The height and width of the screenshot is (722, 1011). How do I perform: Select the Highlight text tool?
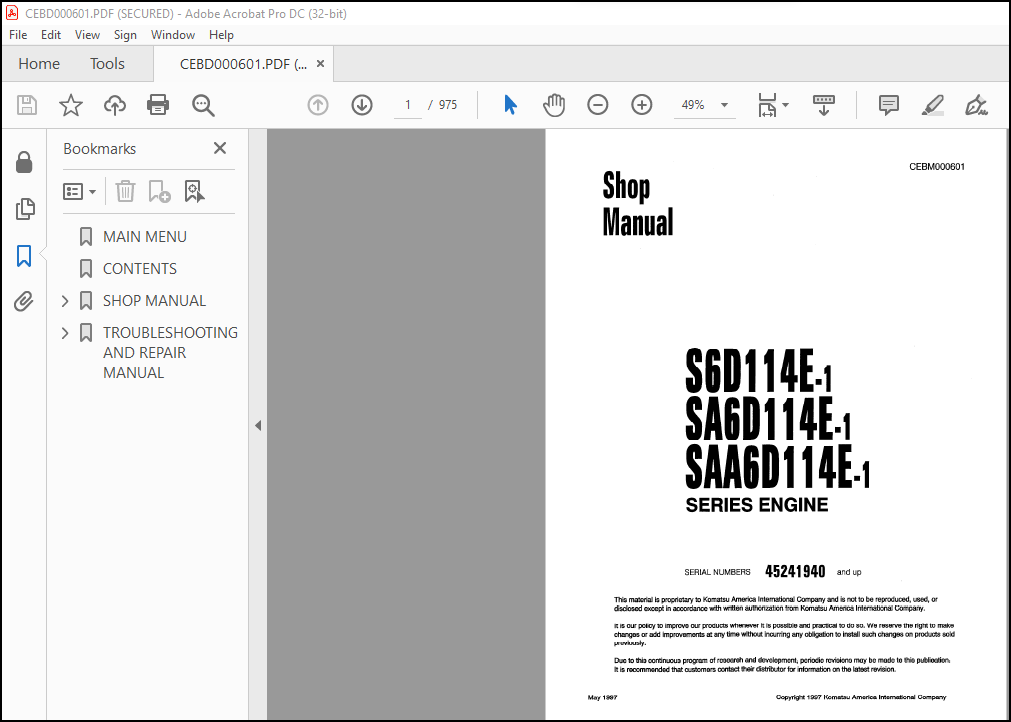[x=933, y=104]
